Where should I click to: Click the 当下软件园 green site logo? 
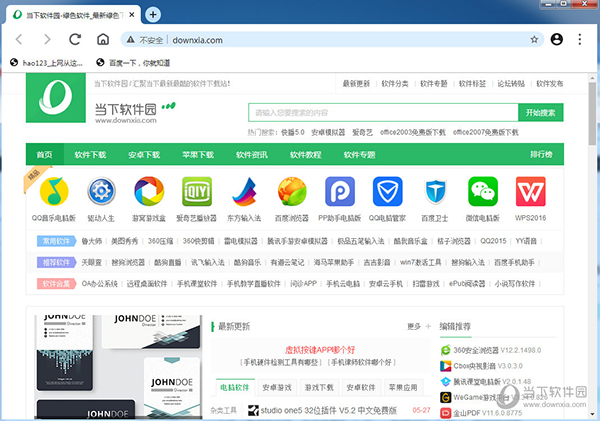click(x=56, y=98)
